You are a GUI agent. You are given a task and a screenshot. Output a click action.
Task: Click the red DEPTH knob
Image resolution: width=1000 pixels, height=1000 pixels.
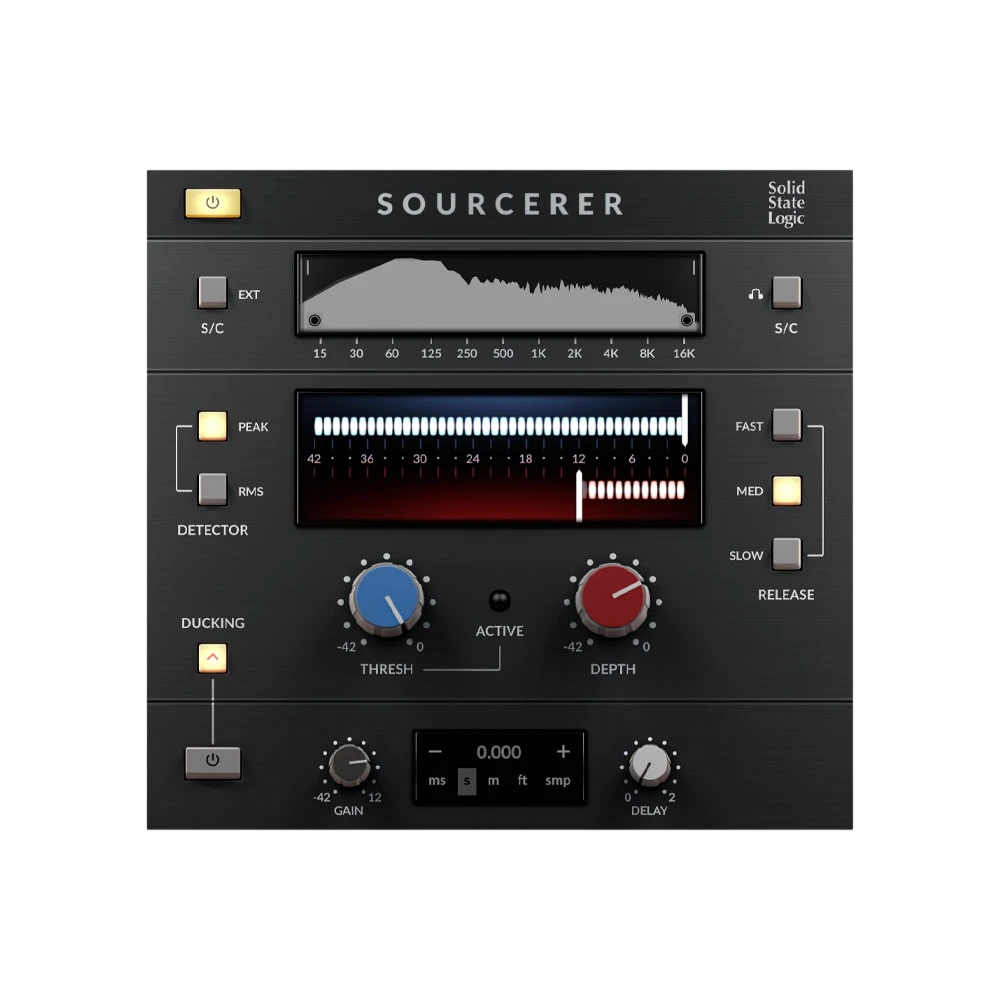612,599
